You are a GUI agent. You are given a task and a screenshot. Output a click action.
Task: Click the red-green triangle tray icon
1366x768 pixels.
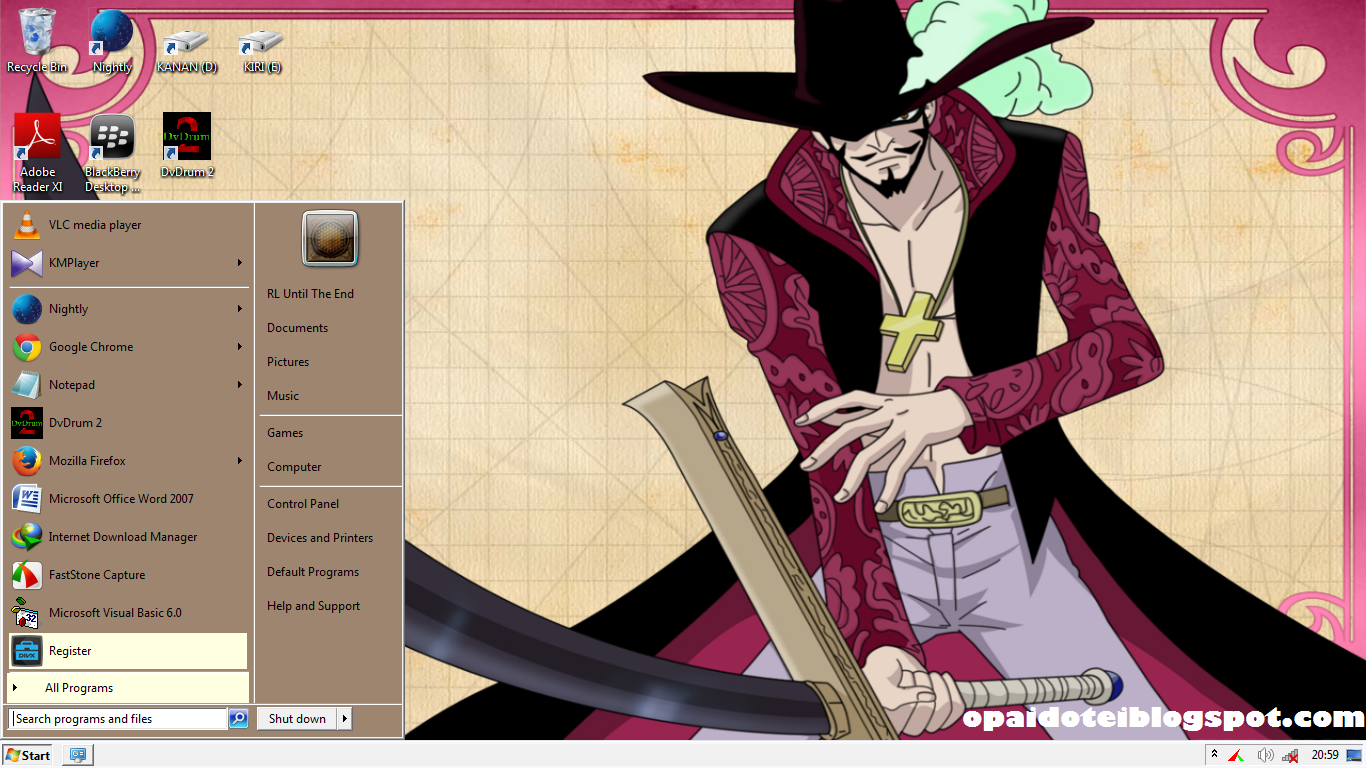1237,755
